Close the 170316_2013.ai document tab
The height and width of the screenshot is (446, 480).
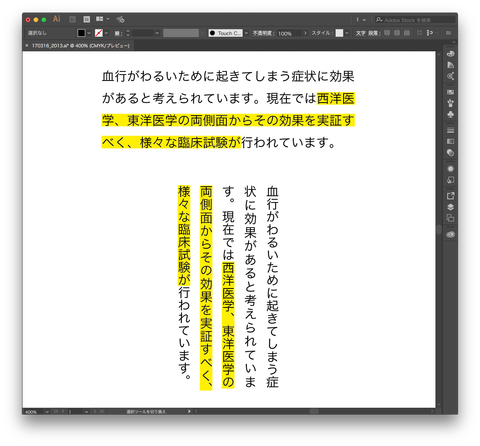click(27, 46)
